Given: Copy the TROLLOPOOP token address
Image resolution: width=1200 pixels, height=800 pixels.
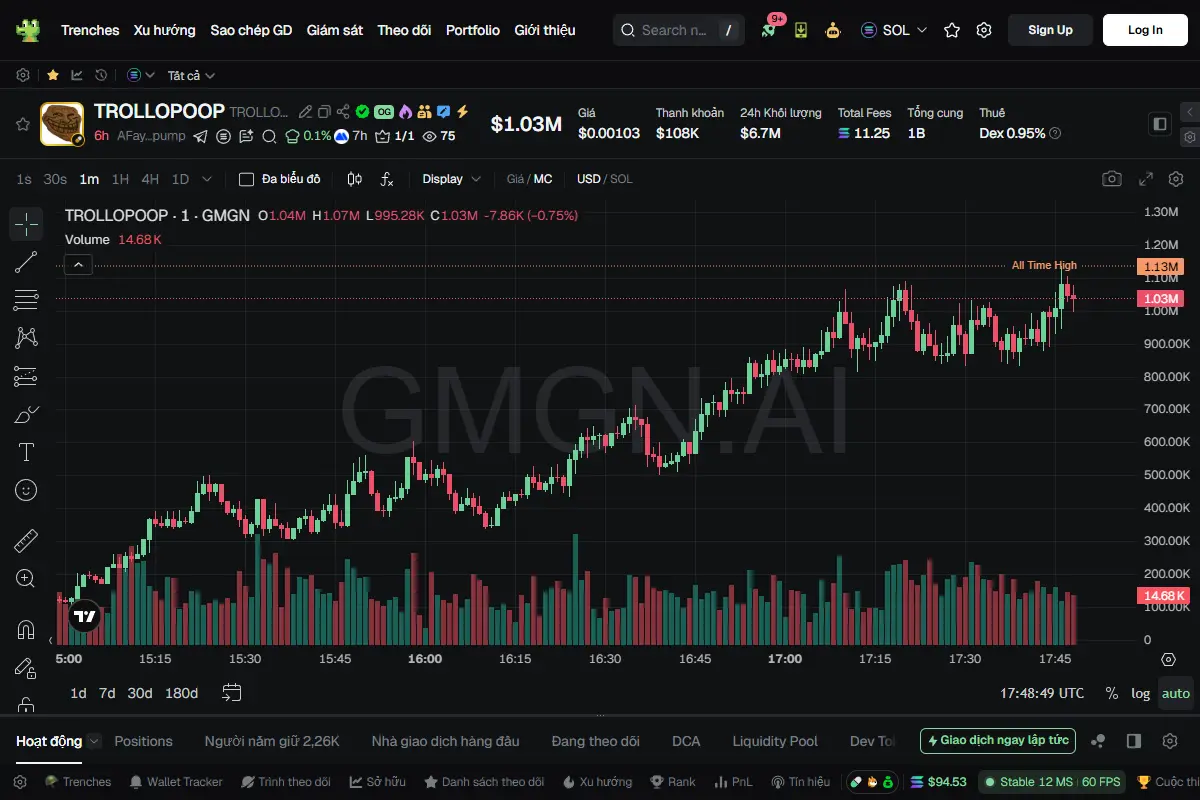Looking at the screenshot, I should (326, 112).
